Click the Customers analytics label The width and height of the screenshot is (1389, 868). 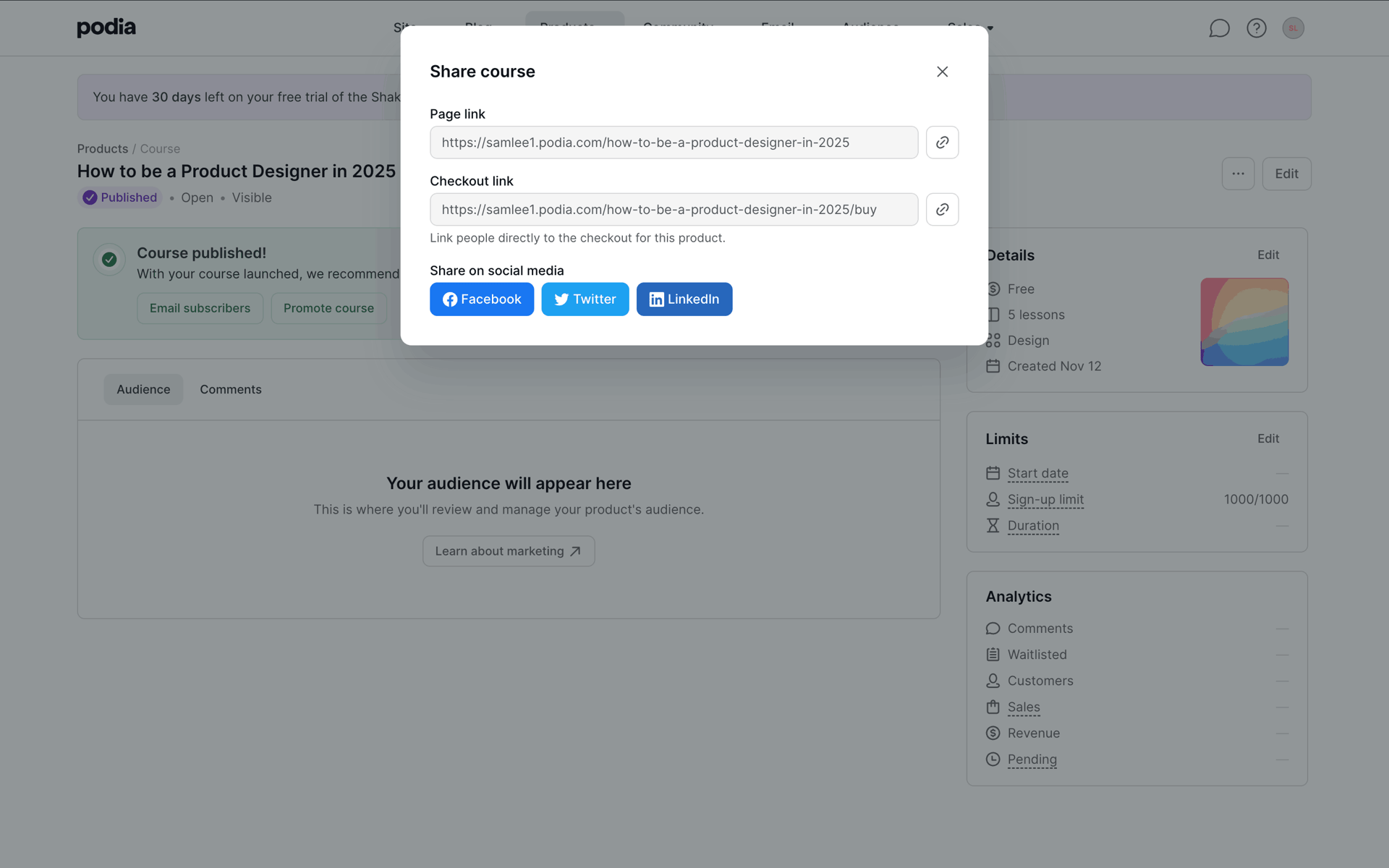coord(1040,681)
